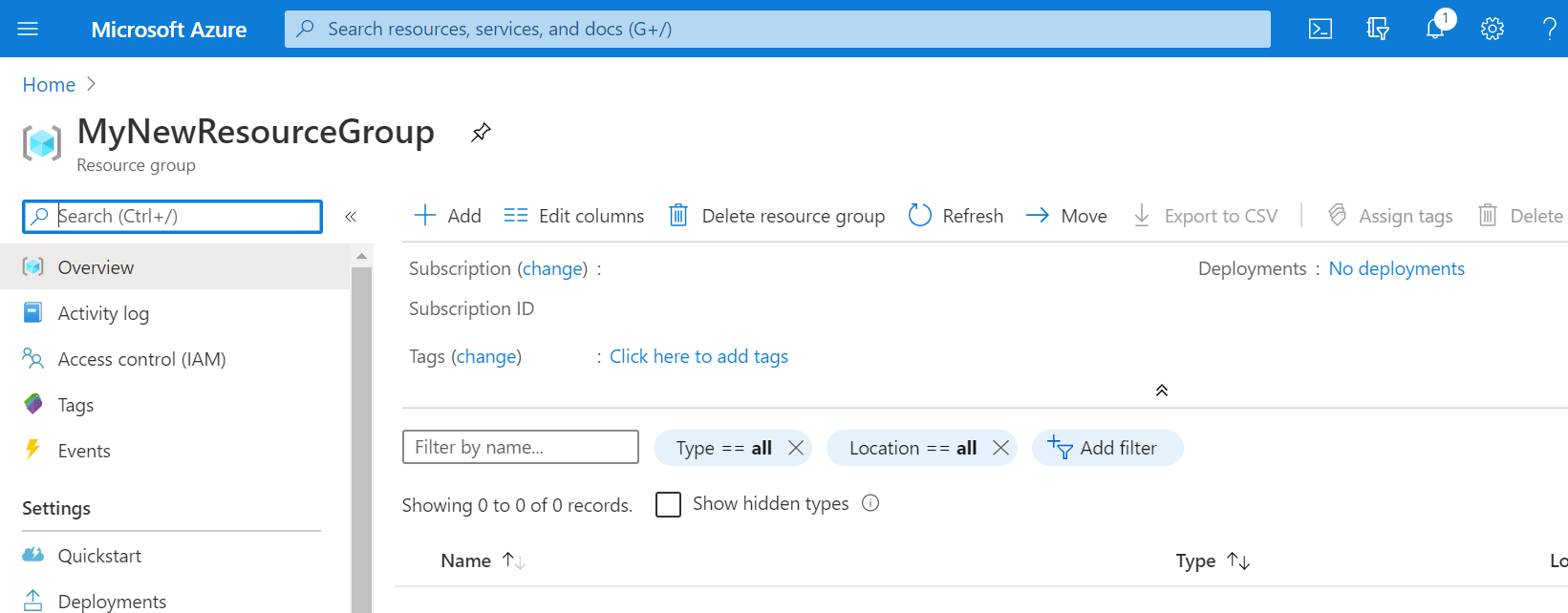The height and width of the screenshot is (613, 1568).
Task: Open the Location == all filter
Action: point(913,448)
